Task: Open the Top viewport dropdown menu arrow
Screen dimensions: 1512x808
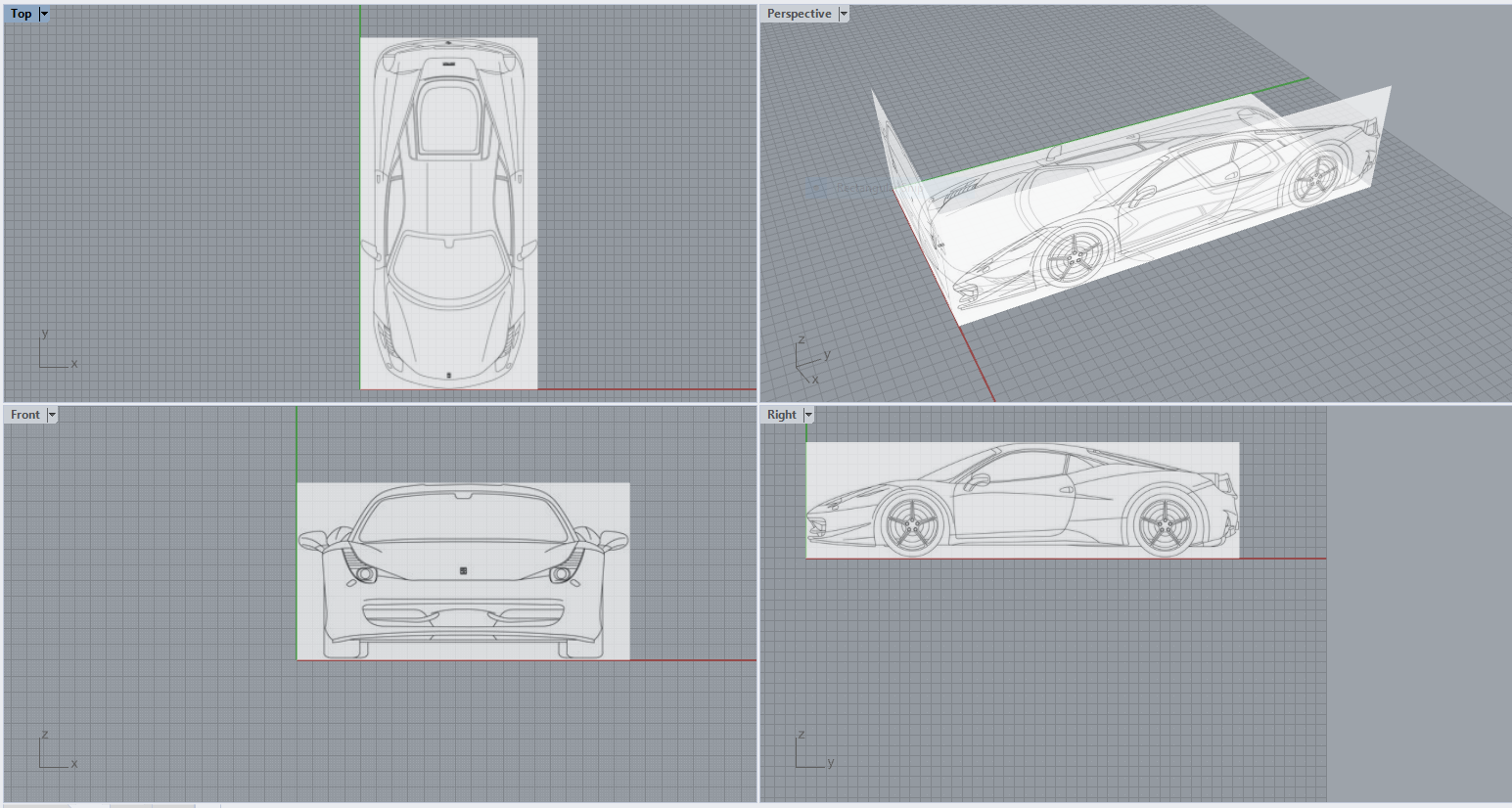Action: pyautogui.click(x=44, y=14)
